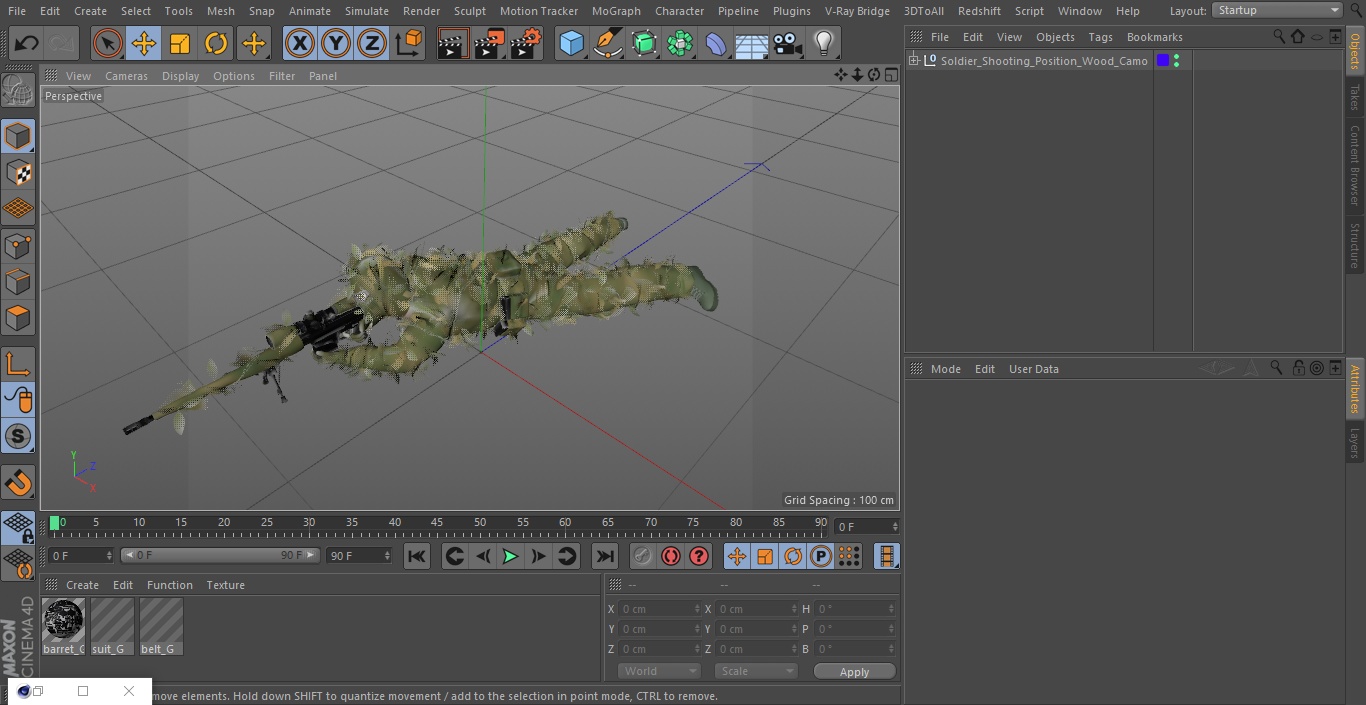The image size is (1366, 705).
Task: Select the Live Selection tool
Action: (107, 43)
